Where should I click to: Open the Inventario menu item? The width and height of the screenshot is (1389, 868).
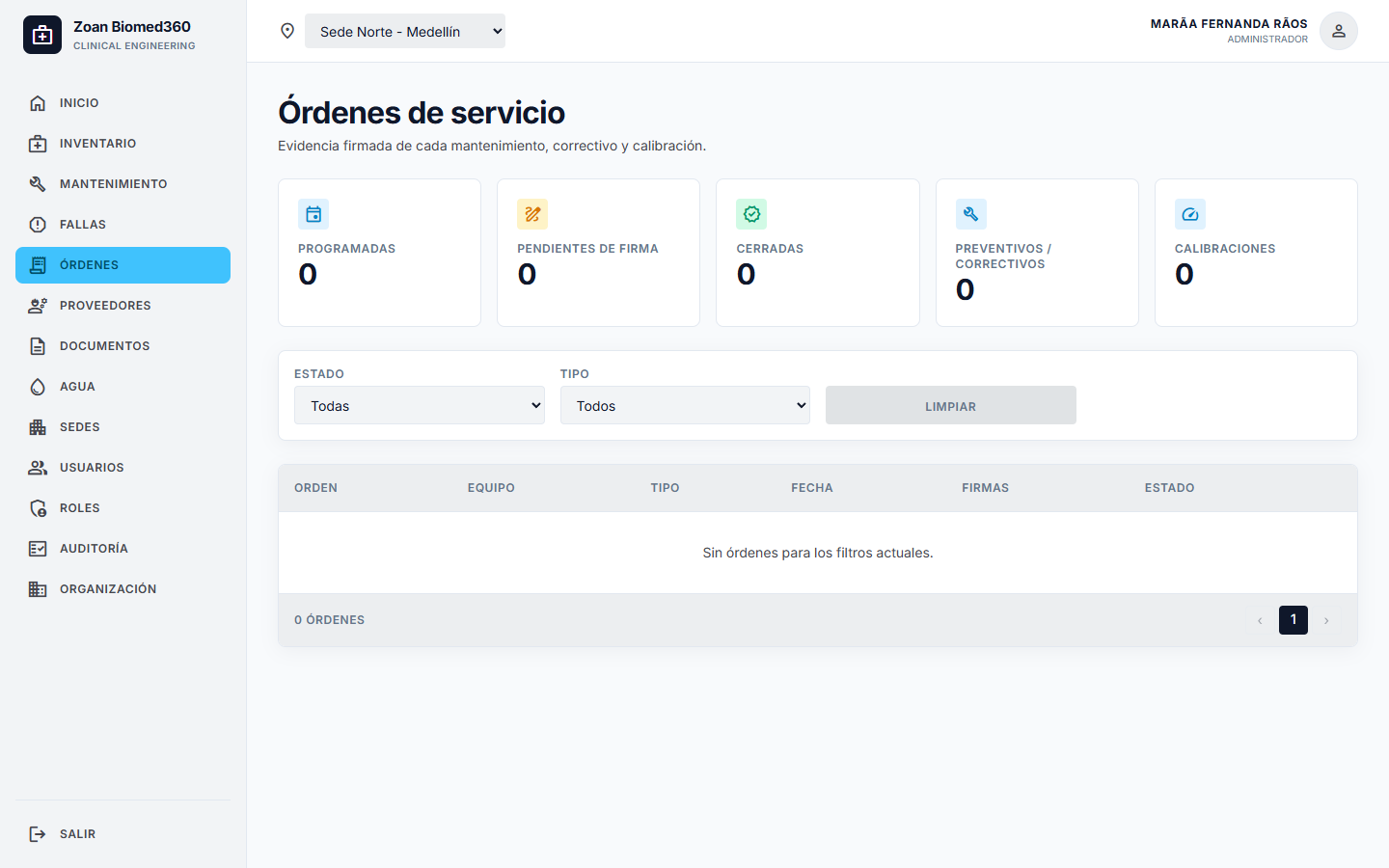tap(123, 144)
